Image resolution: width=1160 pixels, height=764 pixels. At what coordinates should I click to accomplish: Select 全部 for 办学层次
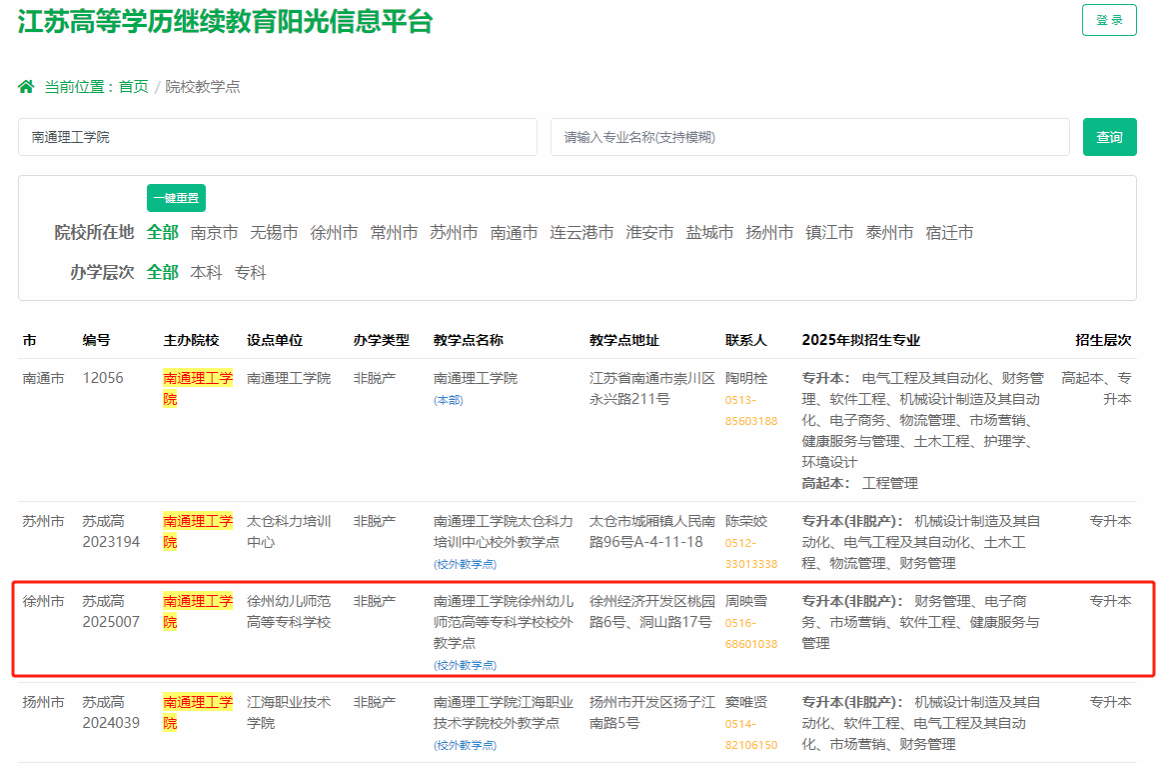(x=162, y=272)
